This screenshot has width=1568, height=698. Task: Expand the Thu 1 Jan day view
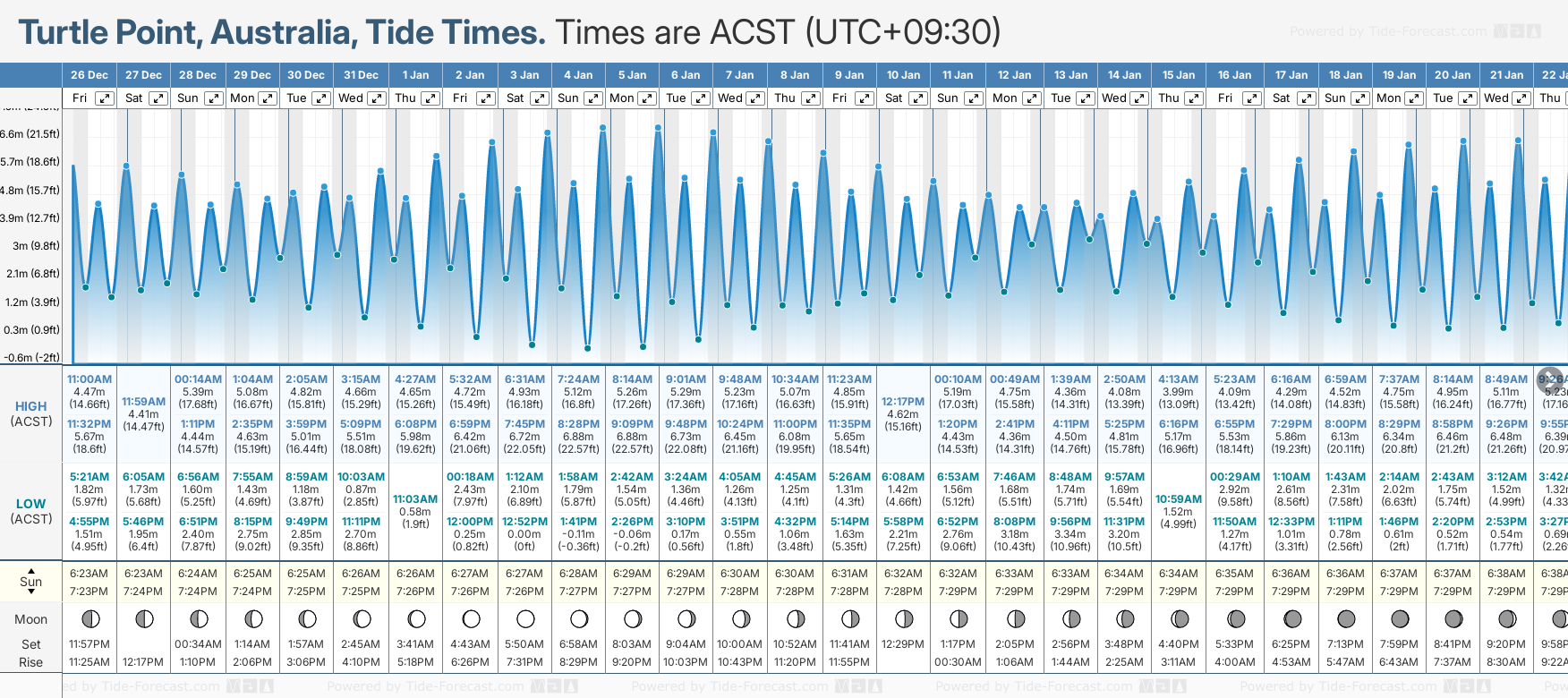coord(430,98)
